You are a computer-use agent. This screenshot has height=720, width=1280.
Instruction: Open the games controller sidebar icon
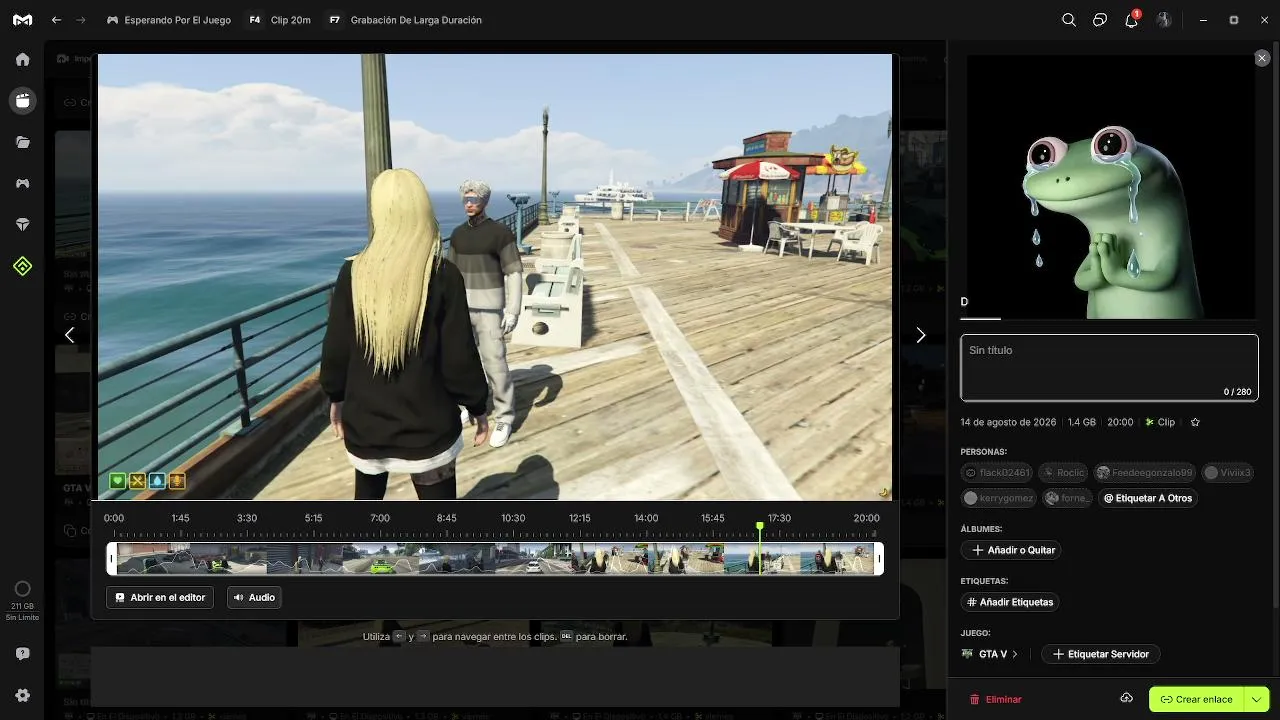22,184
